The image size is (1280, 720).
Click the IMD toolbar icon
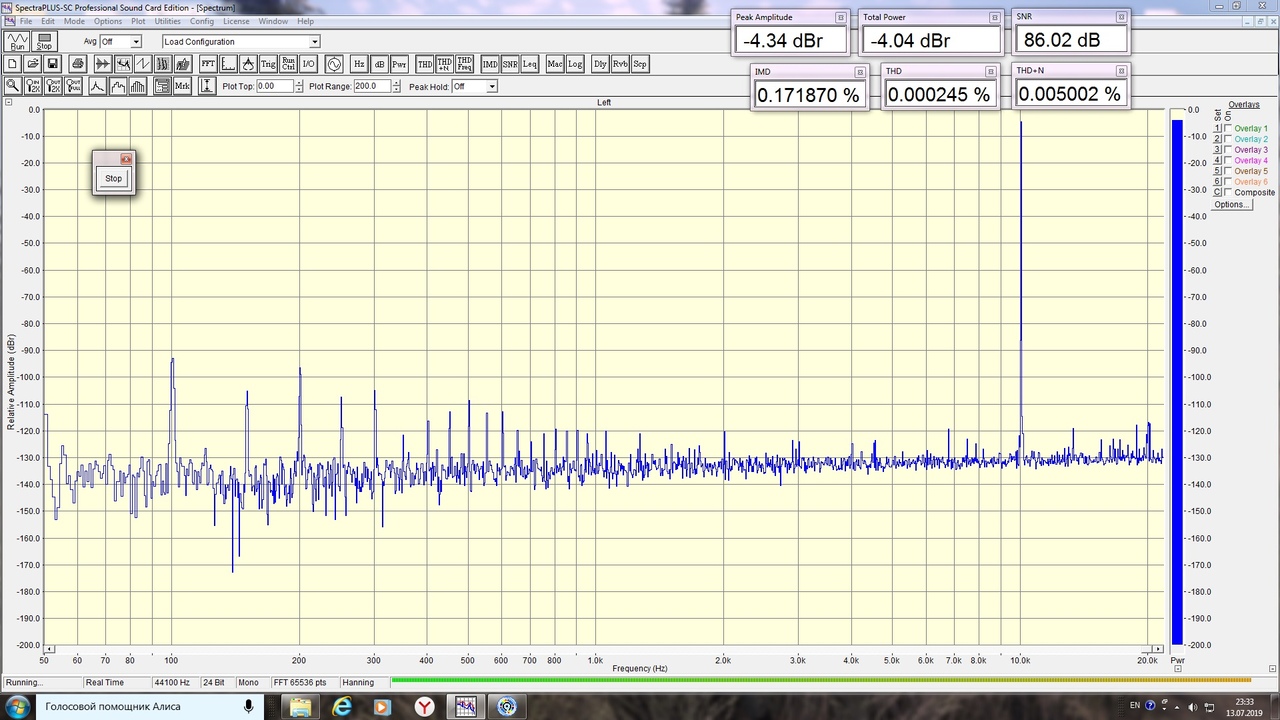click(489, 64)
